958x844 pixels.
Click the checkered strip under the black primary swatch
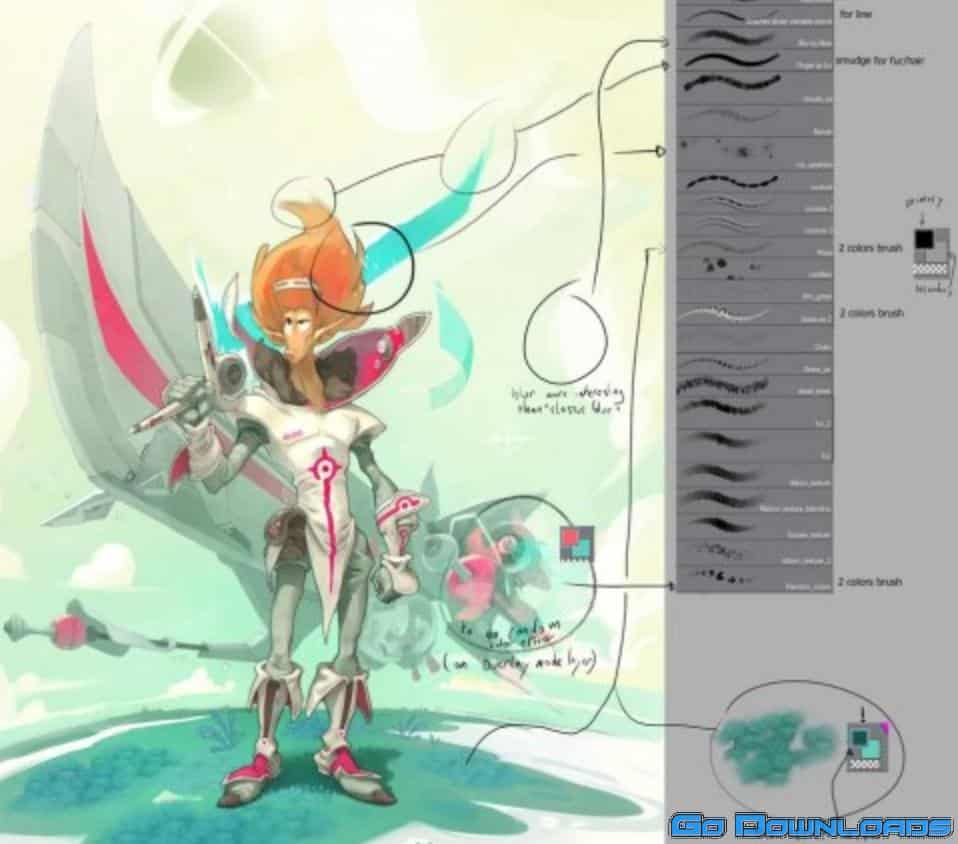(931, 270)
